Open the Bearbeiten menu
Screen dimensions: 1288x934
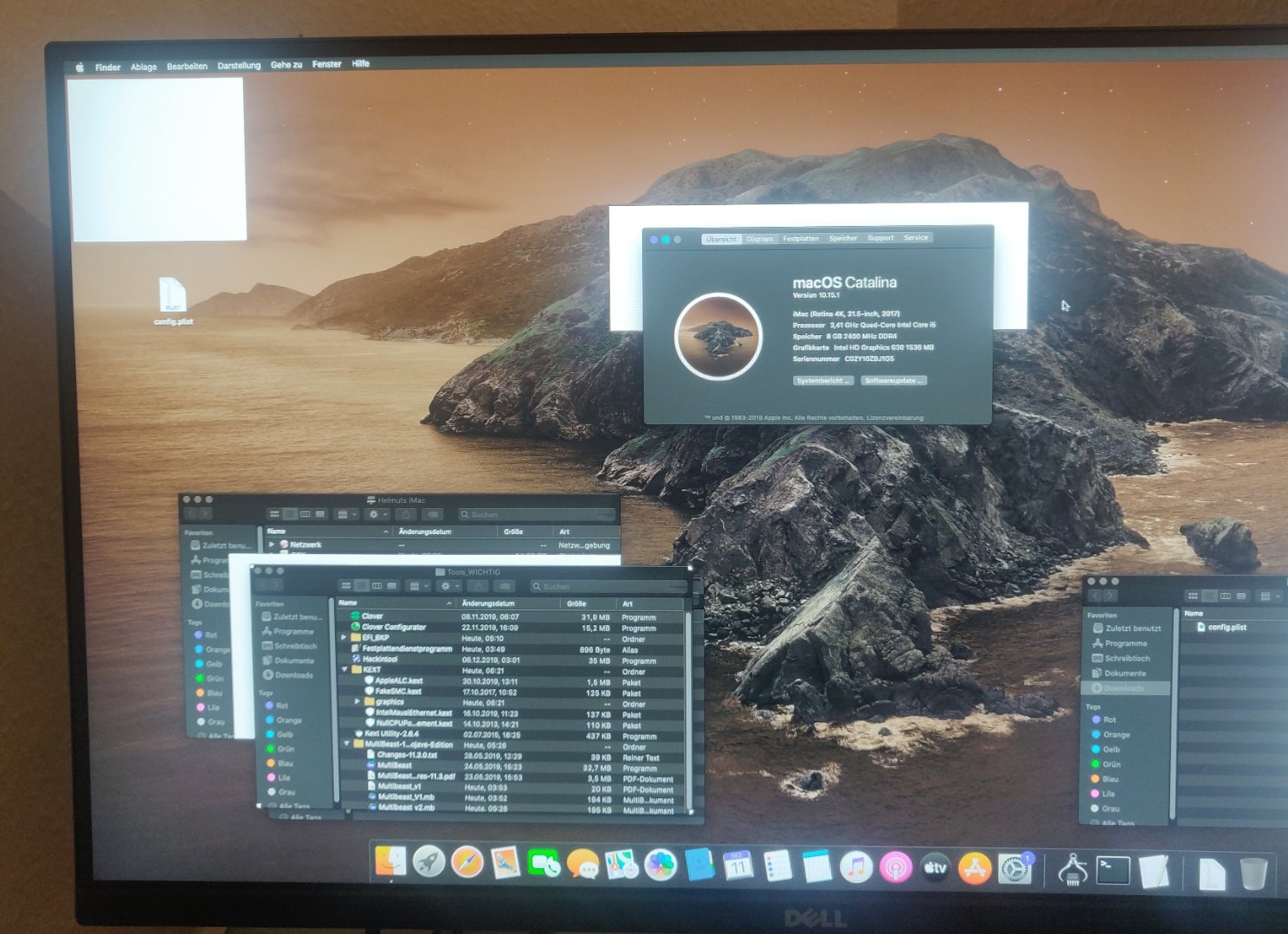(x=187, y=66)
